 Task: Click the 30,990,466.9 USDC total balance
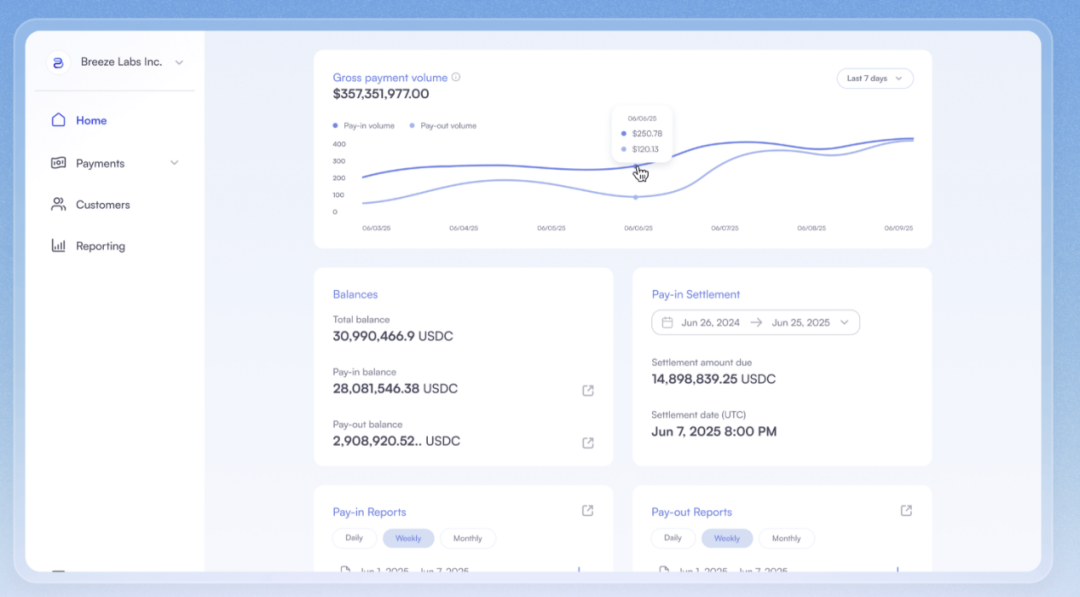pyautogui.click(x=393, y=336)
